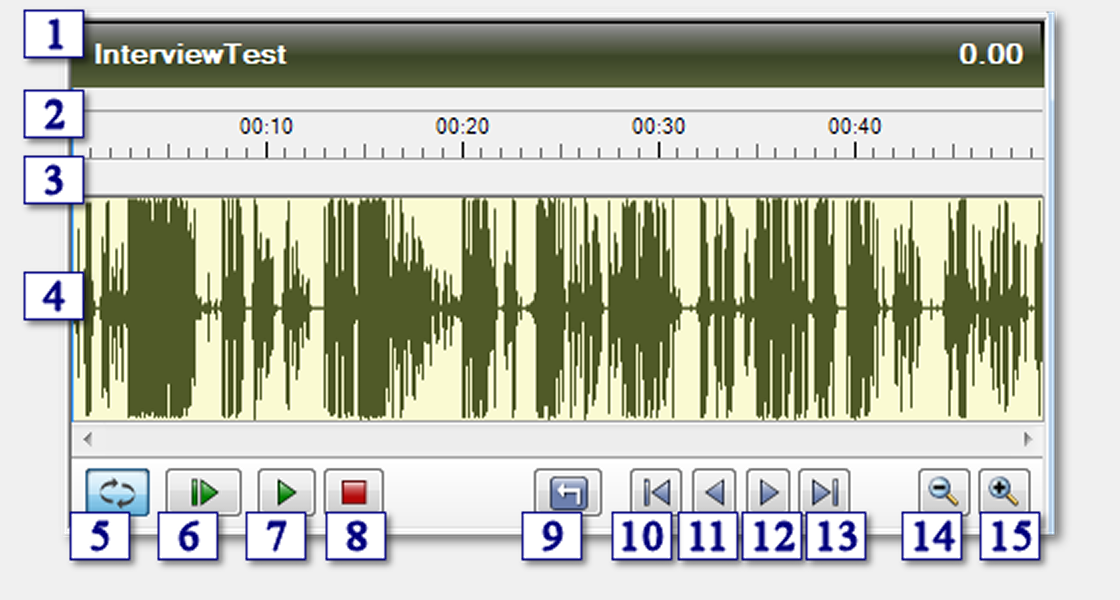Step back one segment
1120x600 pixels.
click(713, 490)
